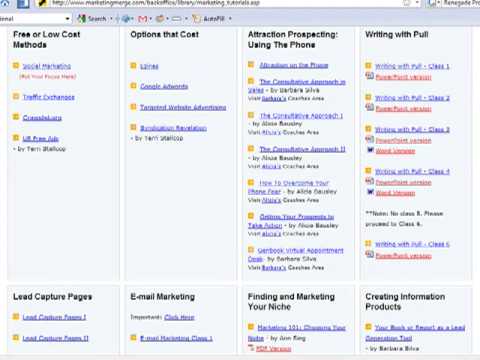Viewport: 480px width, 360px height.
Task: Open Your Book or Report as a Lead Generation Tool link
Action: click(x=420, y=328)
